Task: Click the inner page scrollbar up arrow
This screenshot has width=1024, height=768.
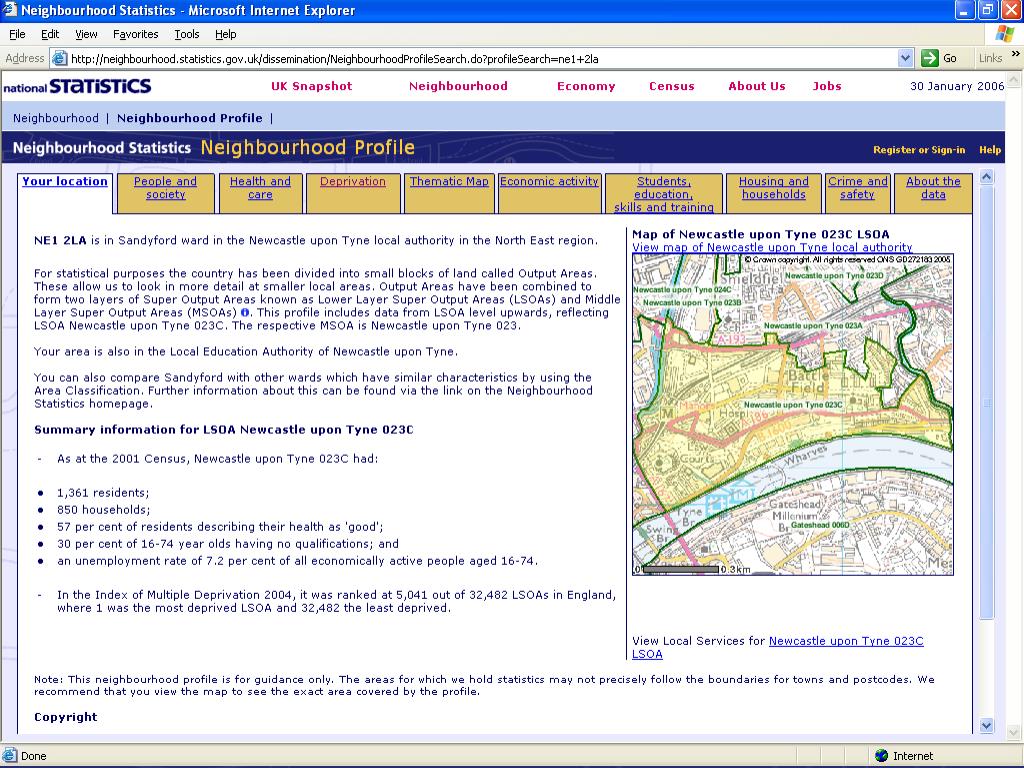Action: (x=987, y=176)
